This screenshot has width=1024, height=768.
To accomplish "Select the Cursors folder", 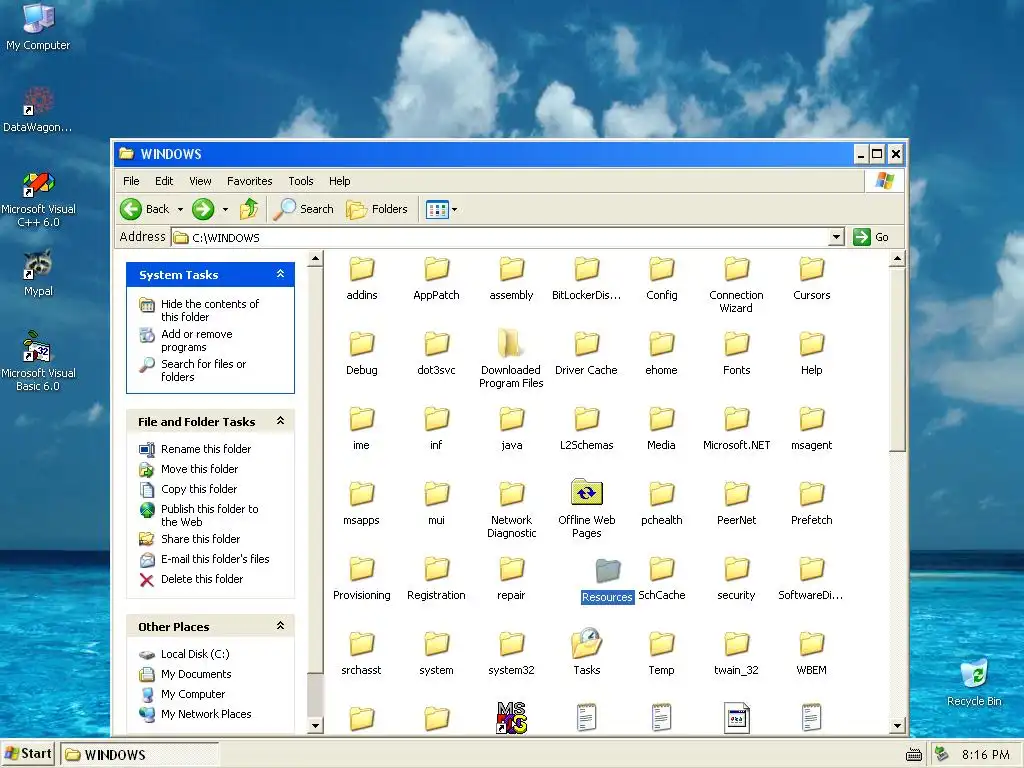I will (812, 278).
